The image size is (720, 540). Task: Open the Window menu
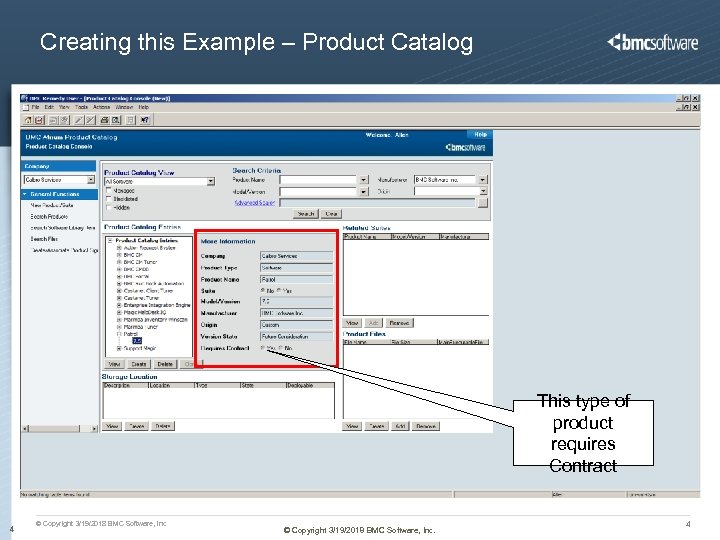[124, 107]
